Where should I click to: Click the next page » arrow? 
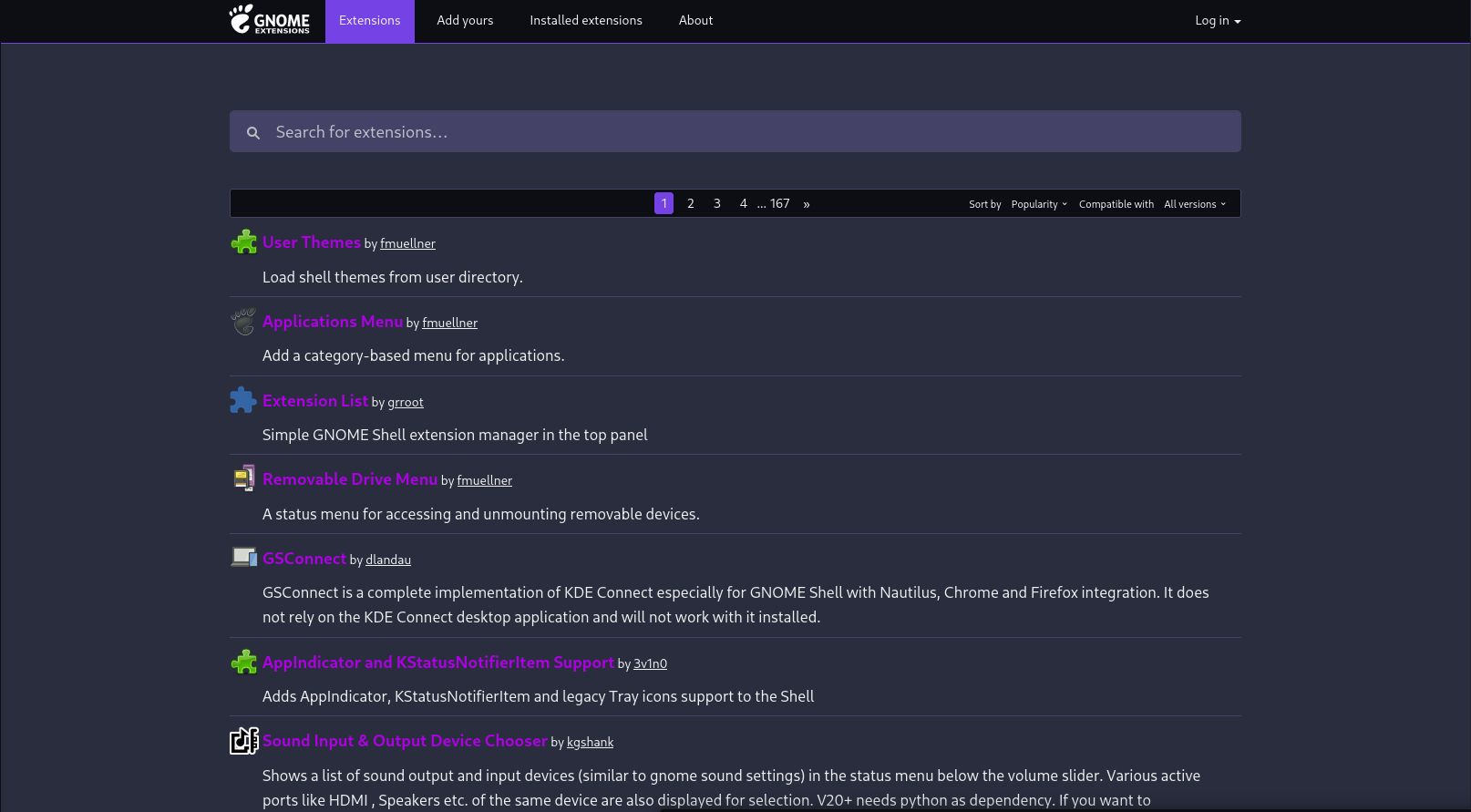point(807,203)
